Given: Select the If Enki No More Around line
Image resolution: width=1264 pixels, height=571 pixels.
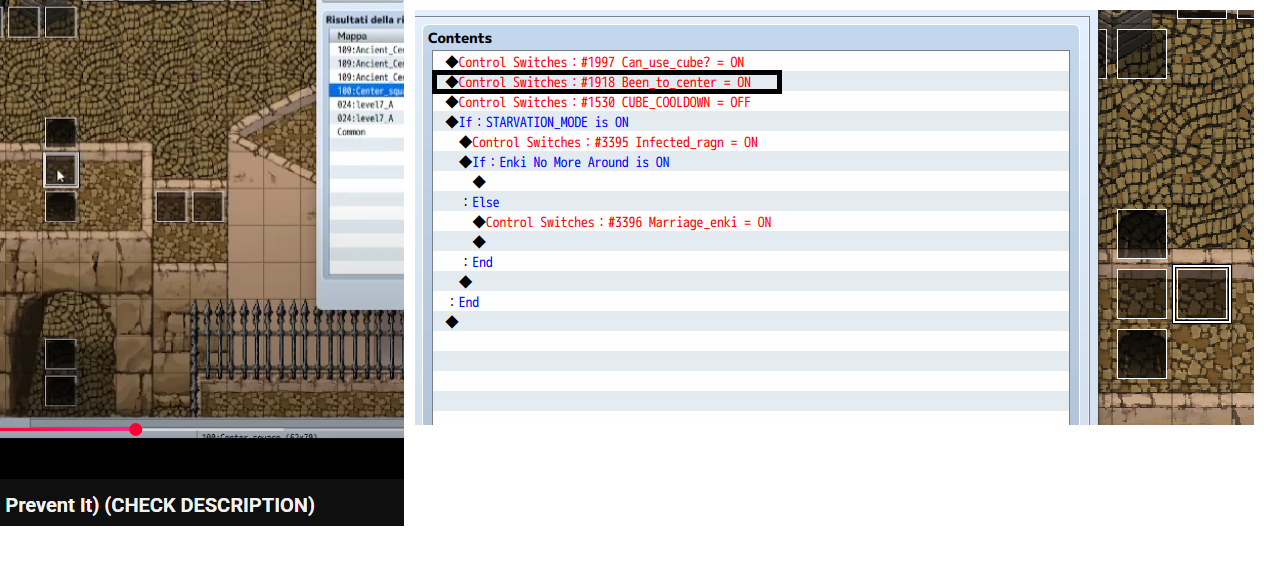Looking at the screenshot, I should [x=564, y=162].
